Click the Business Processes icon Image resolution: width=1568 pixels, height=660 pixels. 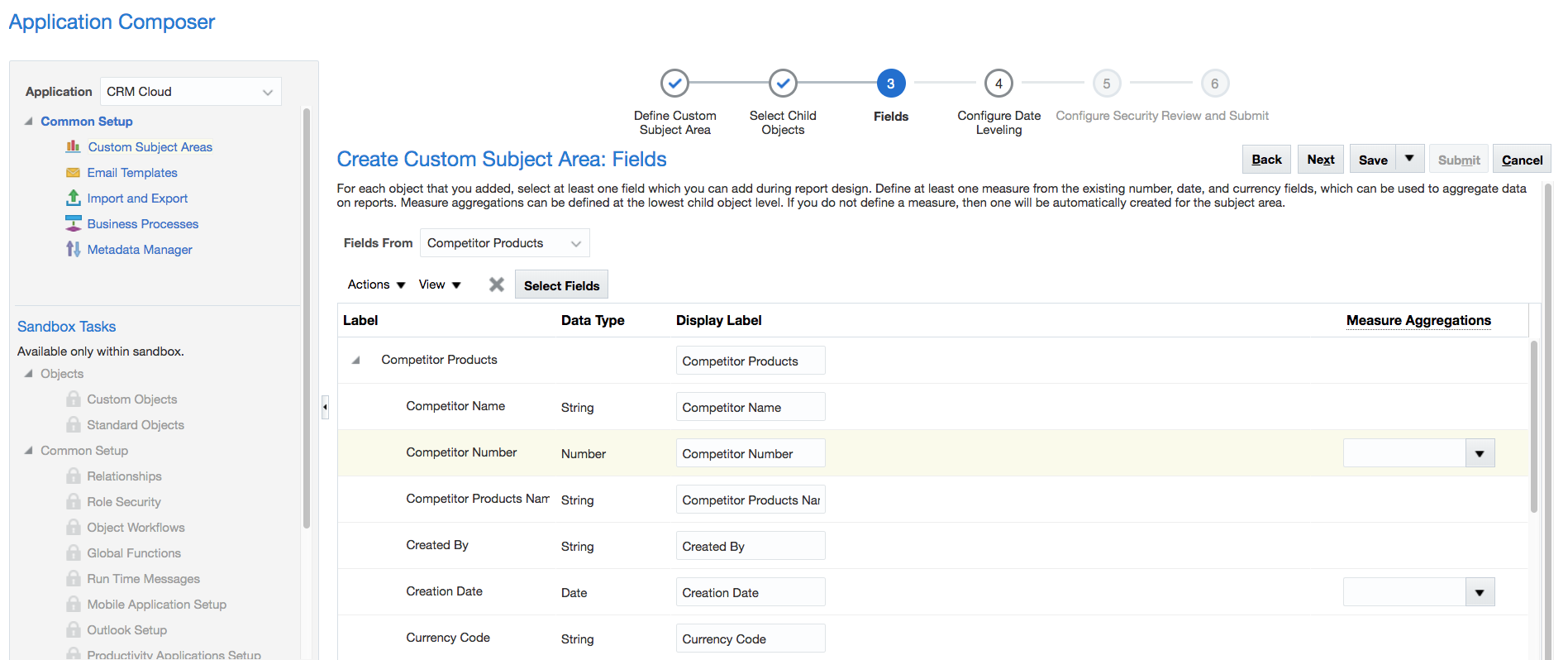(73, 223)
